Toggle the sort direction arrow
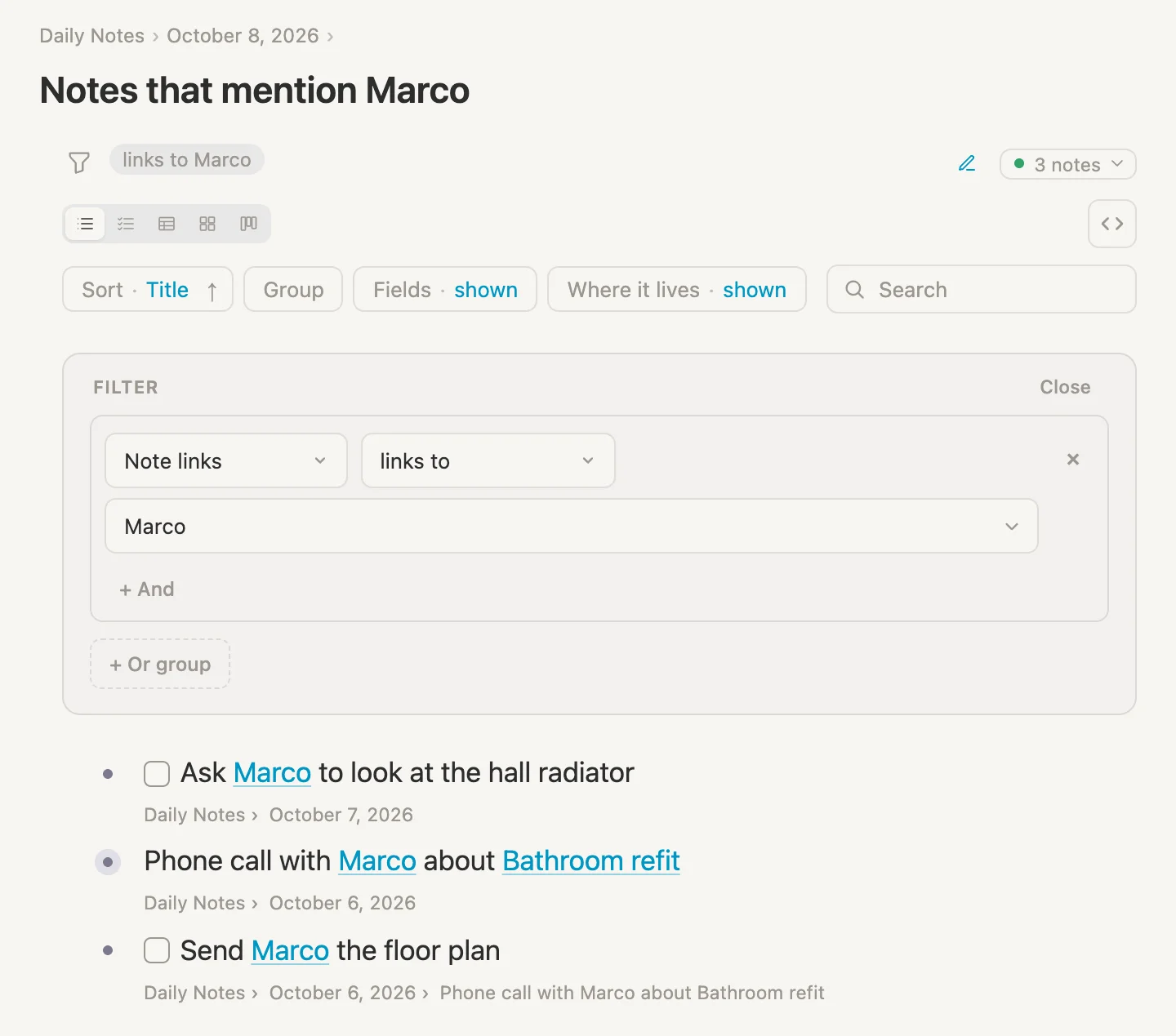 pos(212,291)
